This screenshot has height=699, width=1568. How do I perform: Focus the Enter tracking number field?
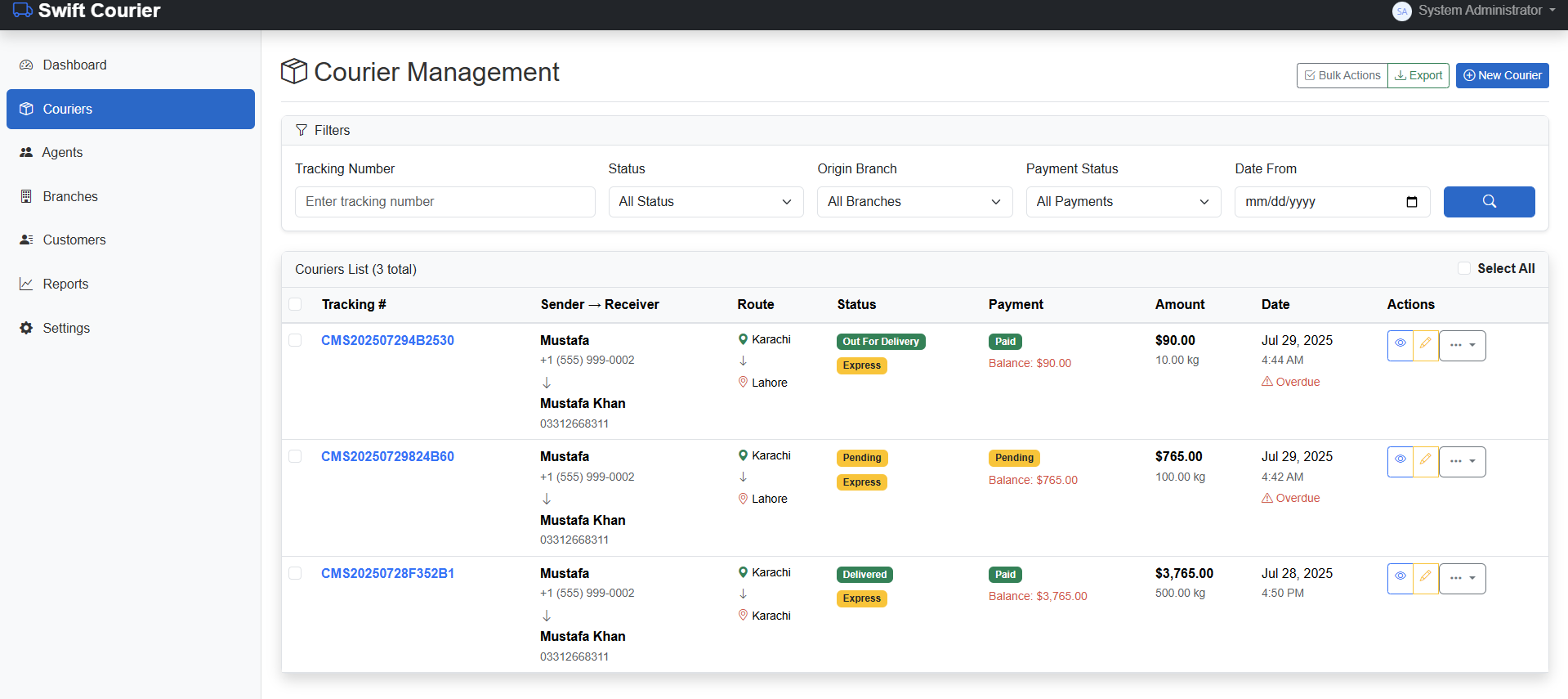(444, 202)
